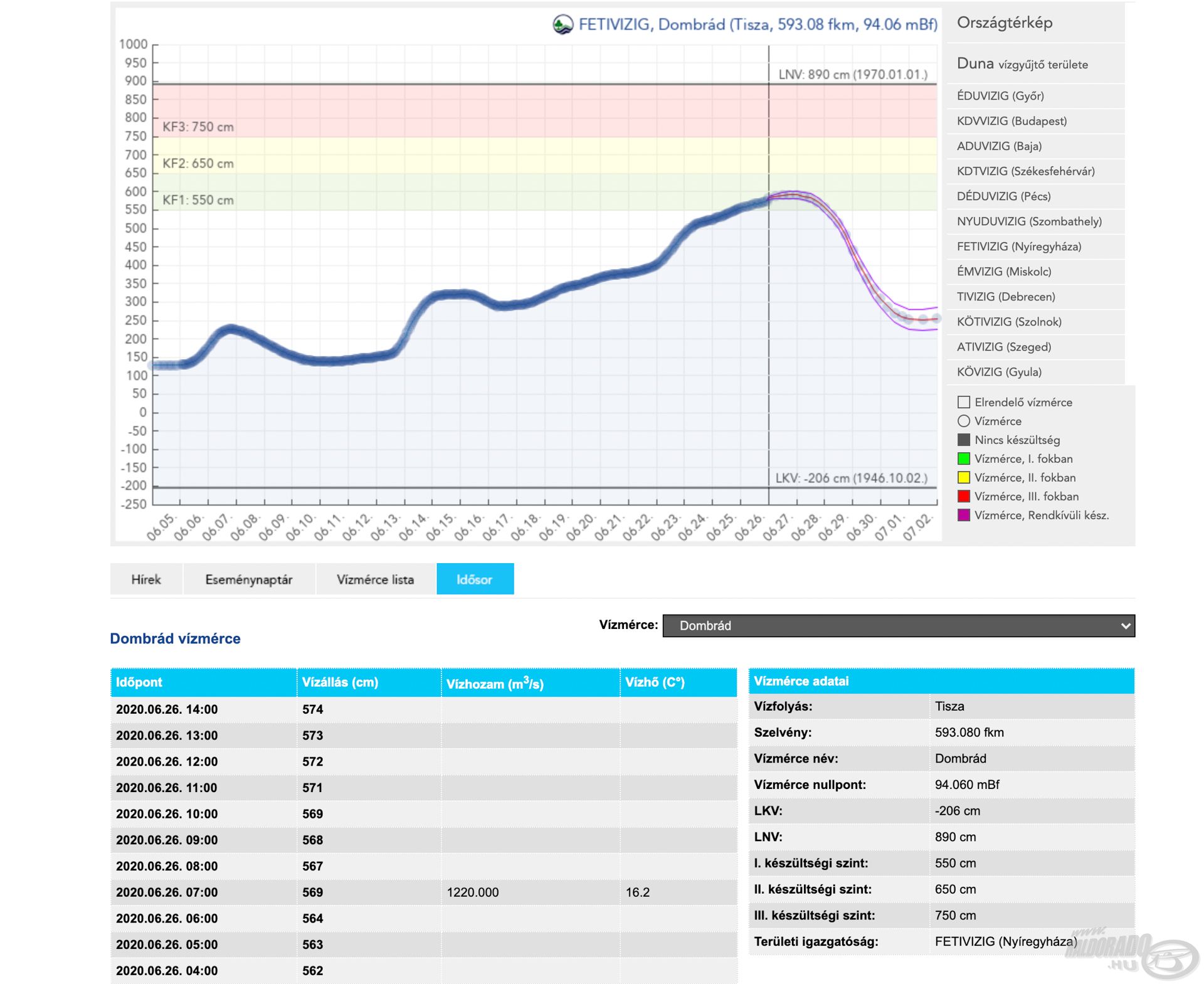Screen dimensions: 1204x984
Task: Click the III. készültségi szint row label
Action: tap(815, 916)
